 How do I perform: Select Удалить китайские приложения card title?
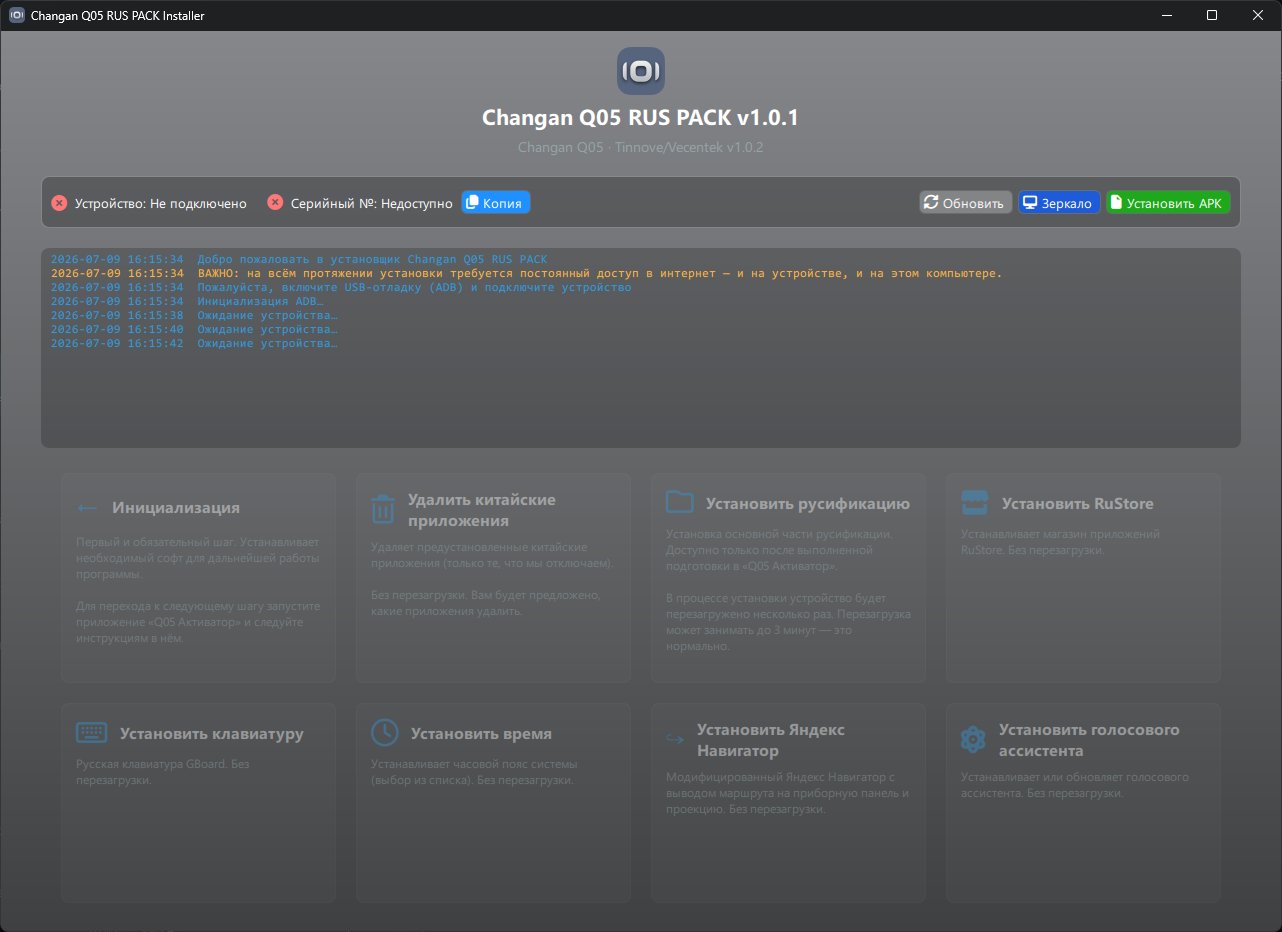click(481, 510)
